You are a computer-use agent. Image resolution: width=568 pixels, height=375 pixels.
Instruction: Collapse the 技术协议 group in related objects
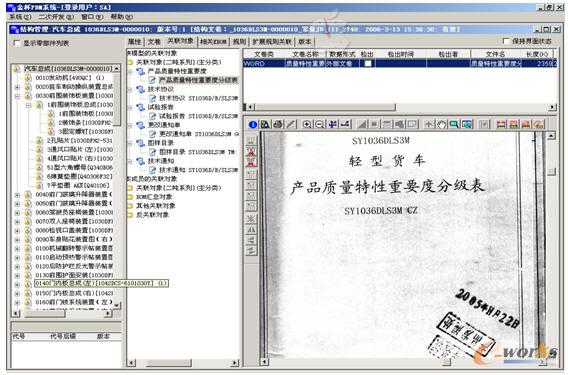point(131,89)
